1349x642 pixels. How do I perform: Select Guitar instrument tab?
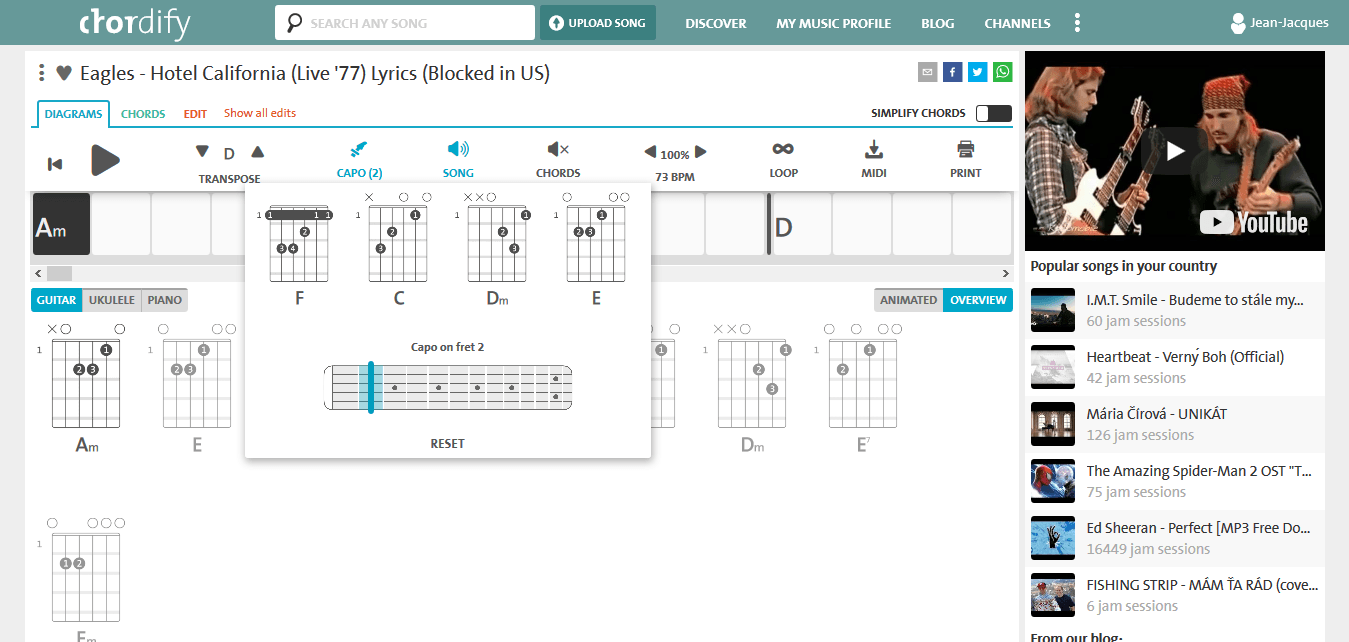pyautogui.click(x=57, y=300)
